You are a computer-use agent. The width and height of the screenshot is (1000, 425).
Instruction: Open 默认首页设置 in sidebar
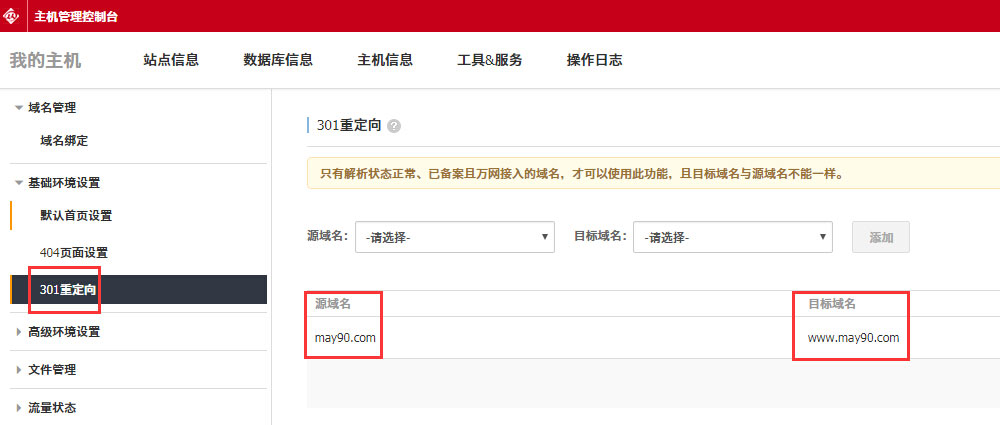(x=76, y=216)
